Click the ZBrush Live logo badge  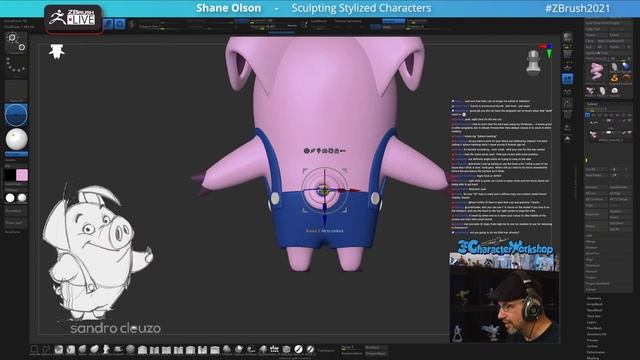point(73,18)
